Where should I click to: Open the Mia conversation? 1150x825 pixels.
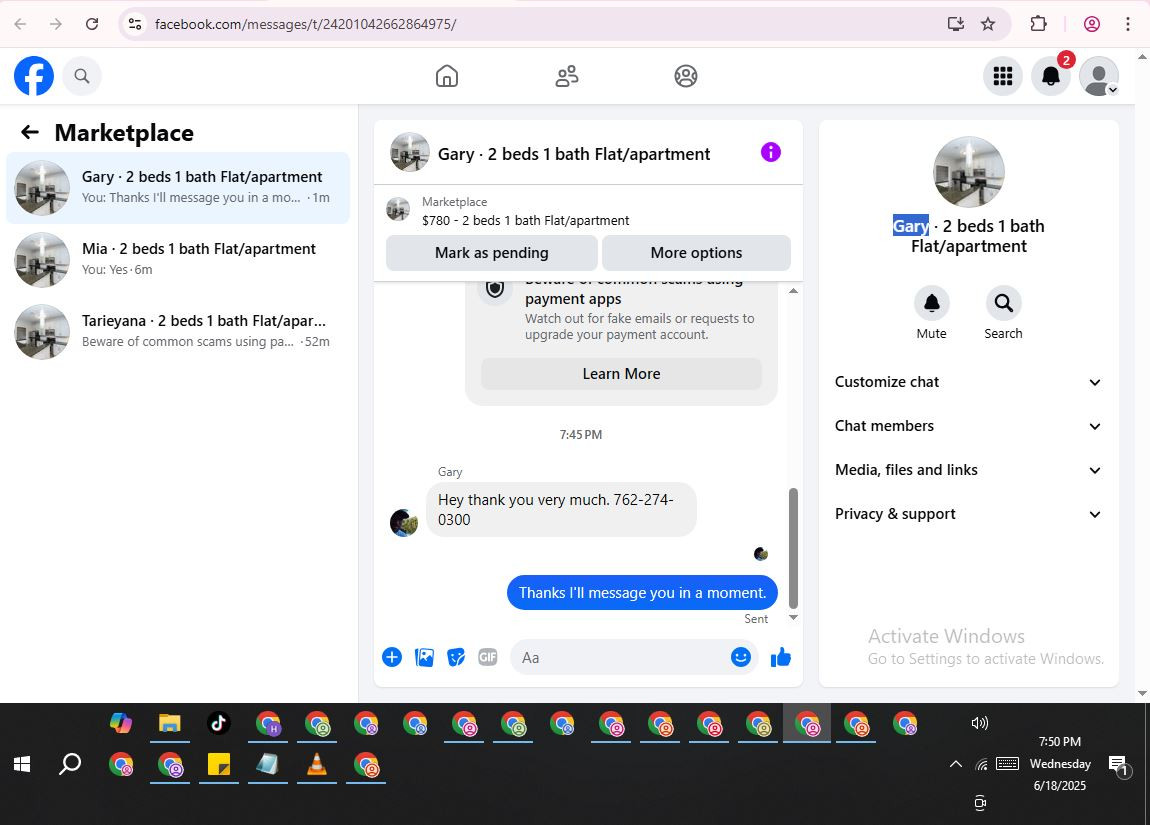click(177, 260)
